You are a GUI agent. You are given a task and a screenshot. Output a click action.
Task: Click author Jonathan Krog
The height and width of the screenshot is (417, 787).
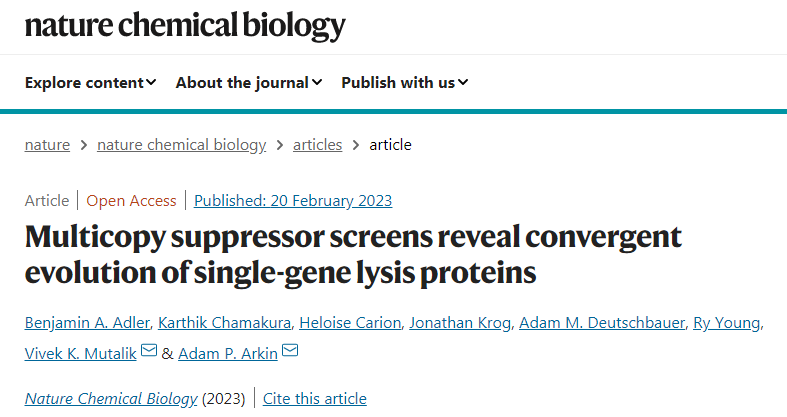(x=459, y=322)
